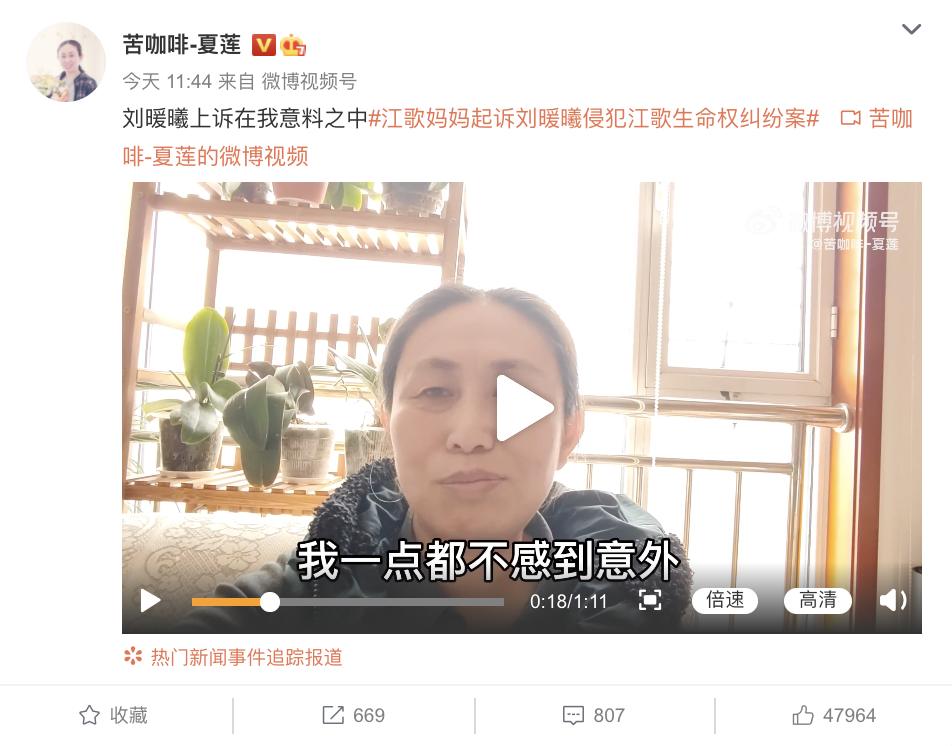
Task: Open the #江歌妈妈起诉刘暖曦 hashtag topic
Action: 594,118
